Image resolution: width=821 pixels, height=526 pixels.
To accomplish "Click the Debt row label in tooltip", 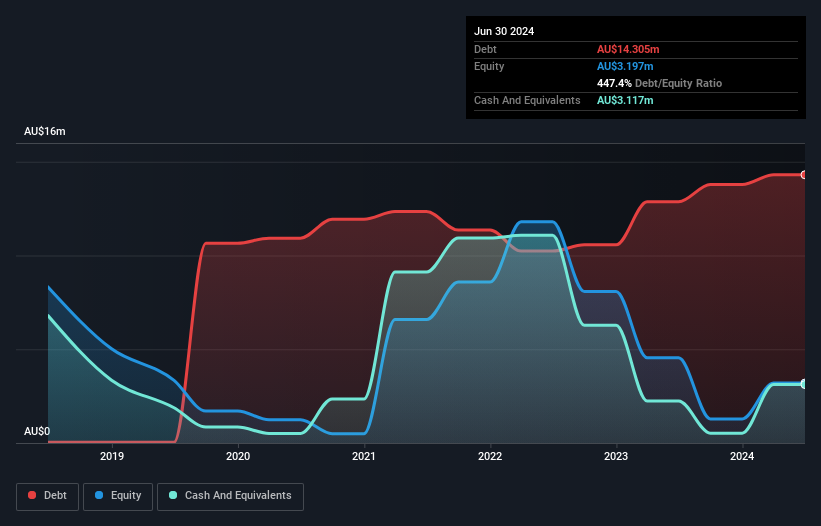I will coord(485,49).
